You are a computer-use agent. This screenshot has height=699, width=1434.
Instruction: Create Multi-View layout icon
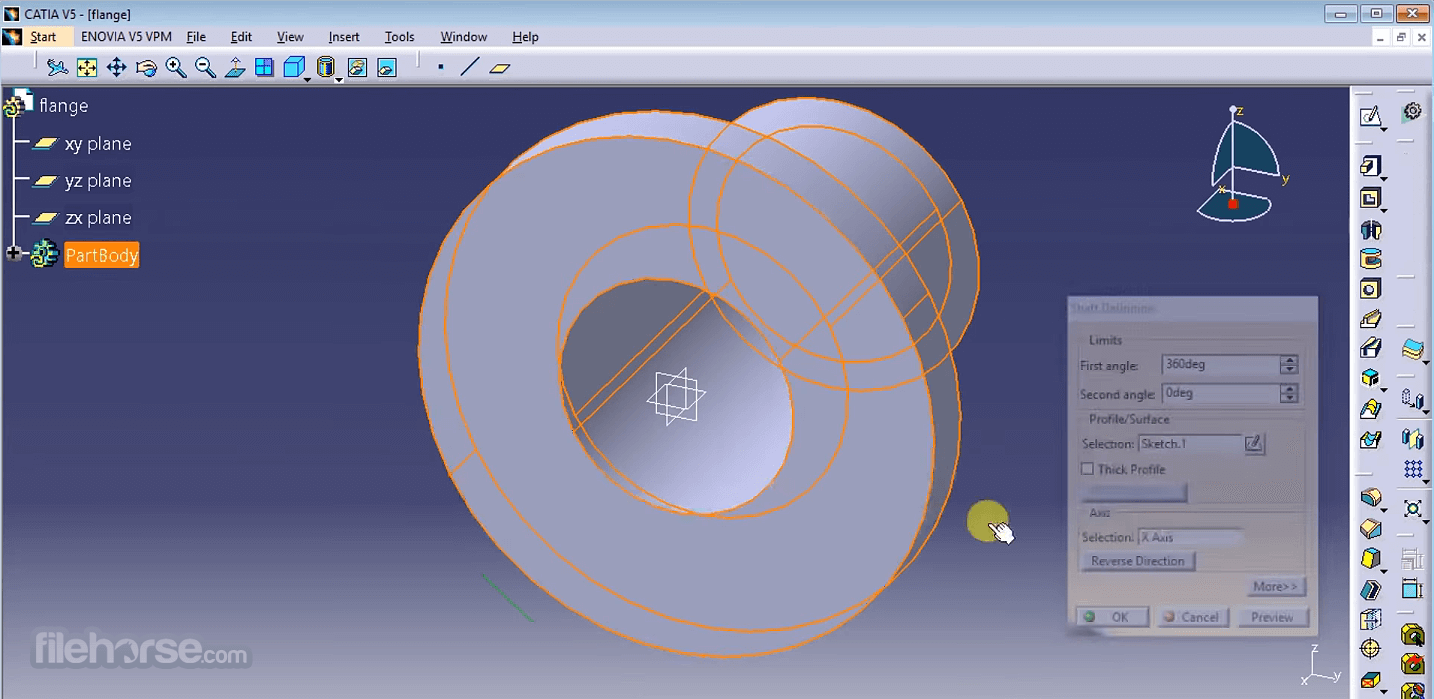point(264,67)
